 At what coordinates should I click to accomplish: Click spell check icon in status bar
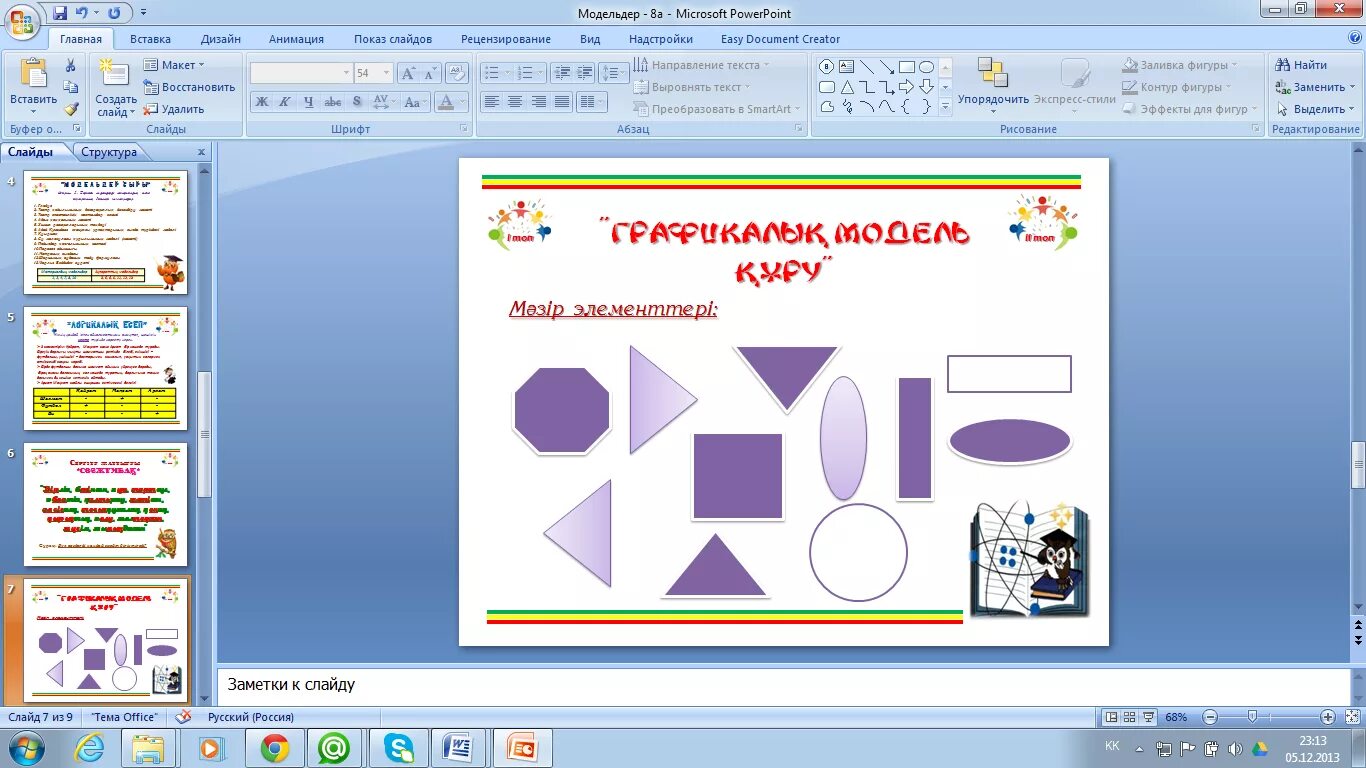(x=183, y=717)
